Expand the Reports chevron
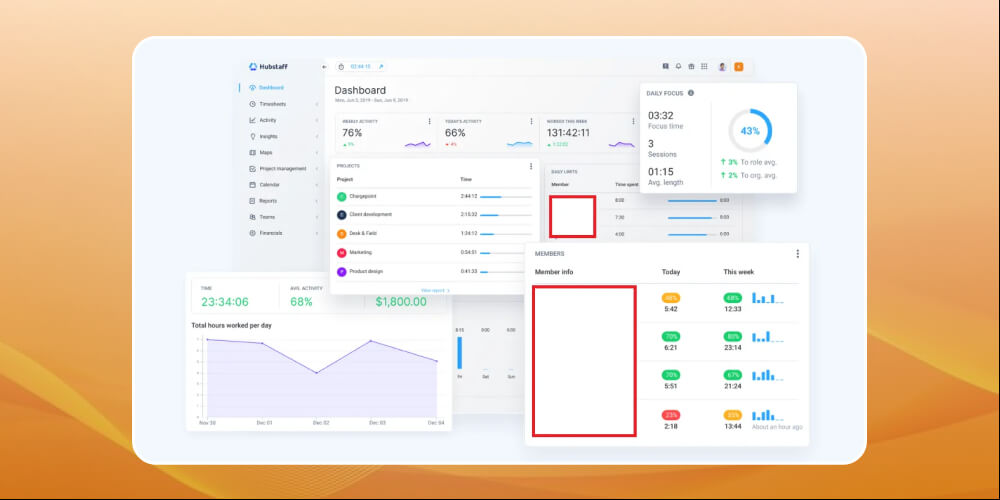Image resolution: width=1000 pixels, height=500 pixels. [x=316, y=201]
